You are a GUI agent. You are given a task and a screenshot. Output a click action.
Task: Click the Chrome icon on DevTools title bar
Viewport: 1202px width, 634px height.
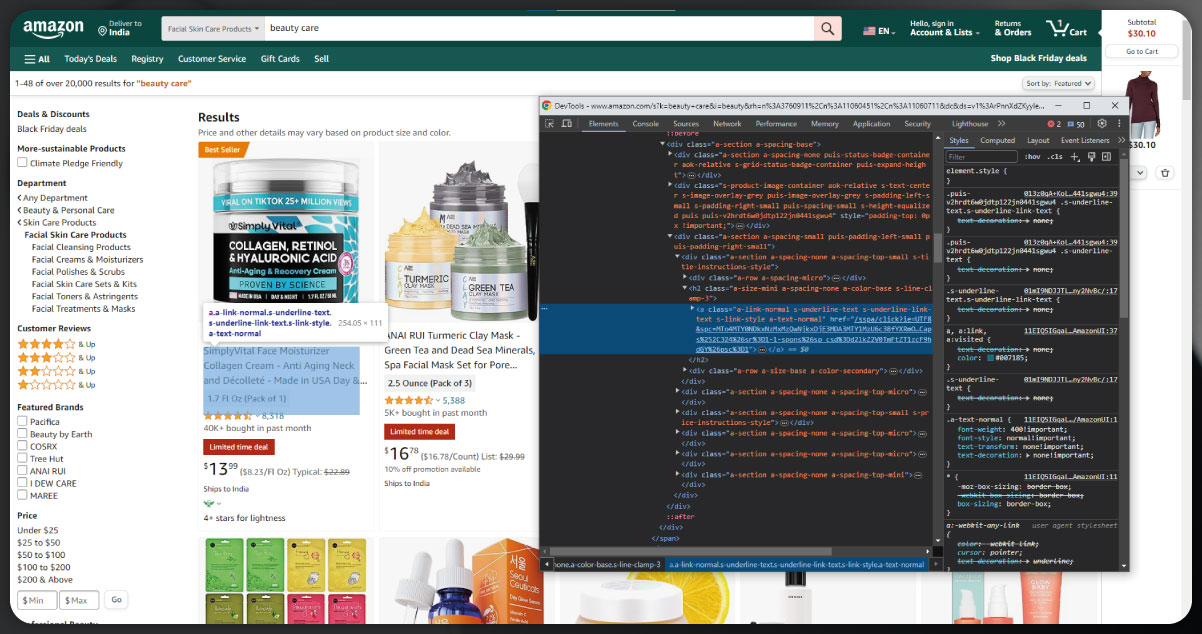pyautogui.click(x=546, y=105)
